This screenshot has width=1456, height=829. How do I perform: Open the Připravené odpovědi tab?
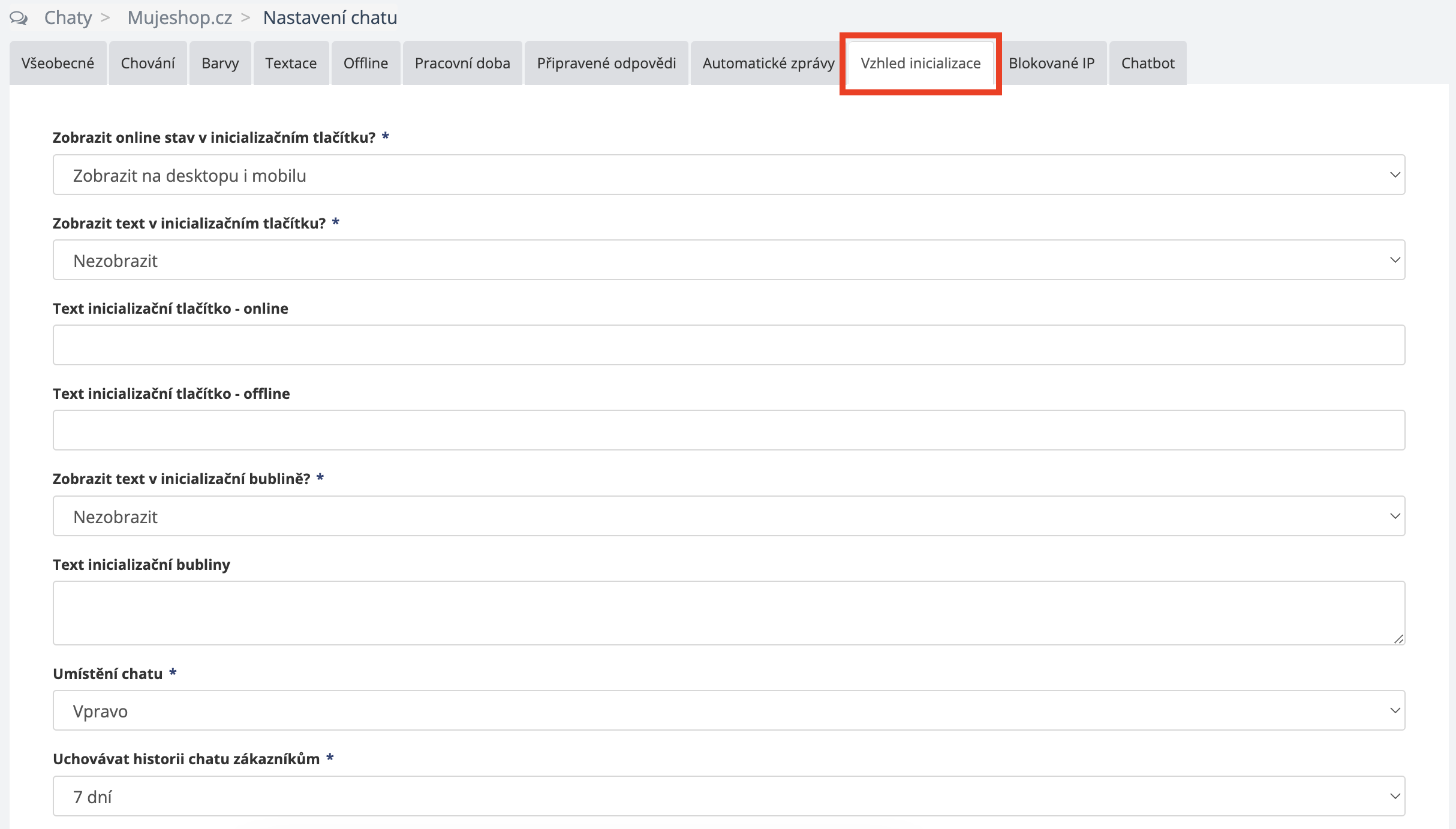606,63
